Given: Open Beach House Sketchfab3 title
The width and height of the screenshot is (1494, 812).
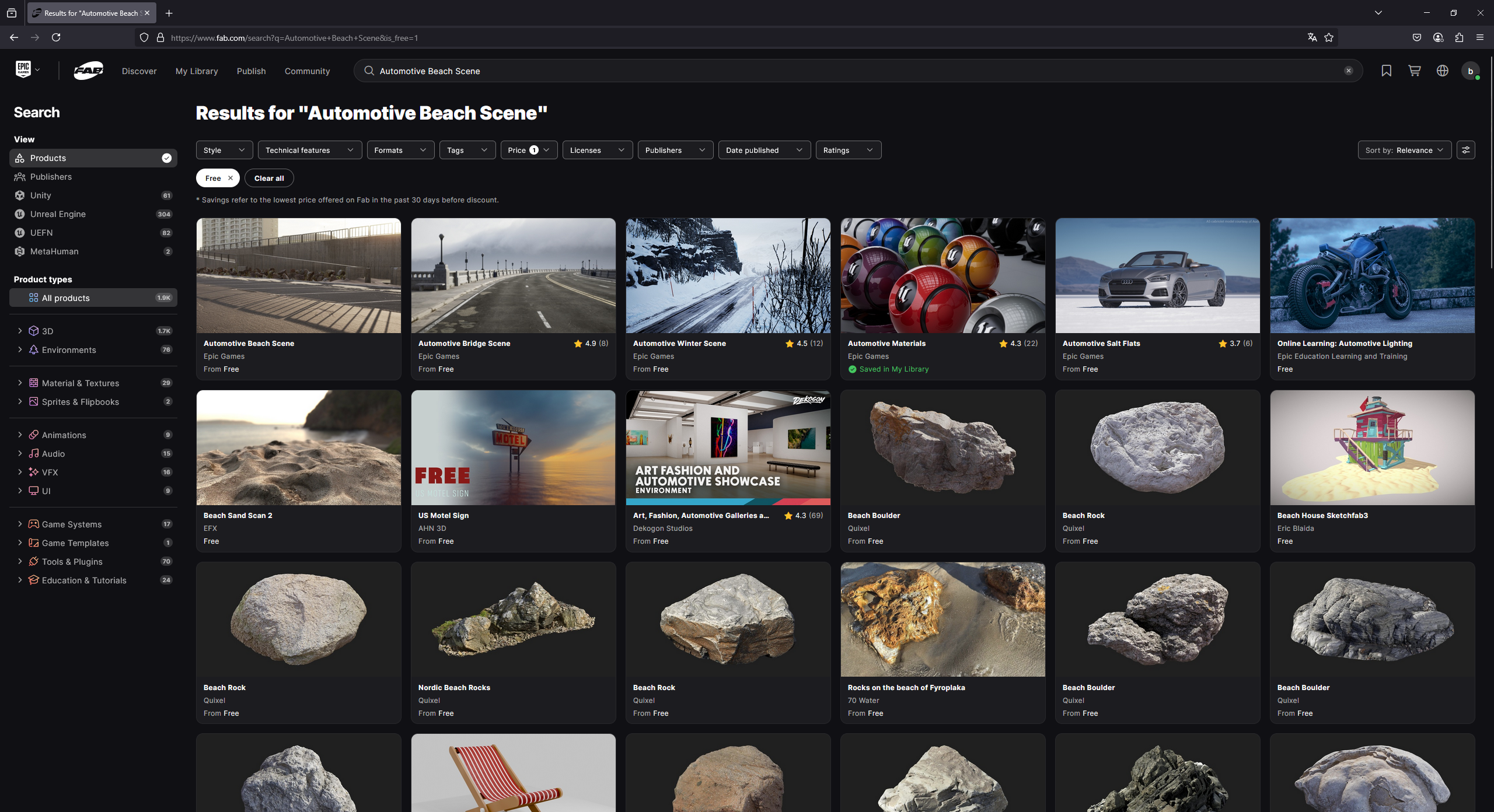Looking at the screenshot, I should pos(1322,516).
